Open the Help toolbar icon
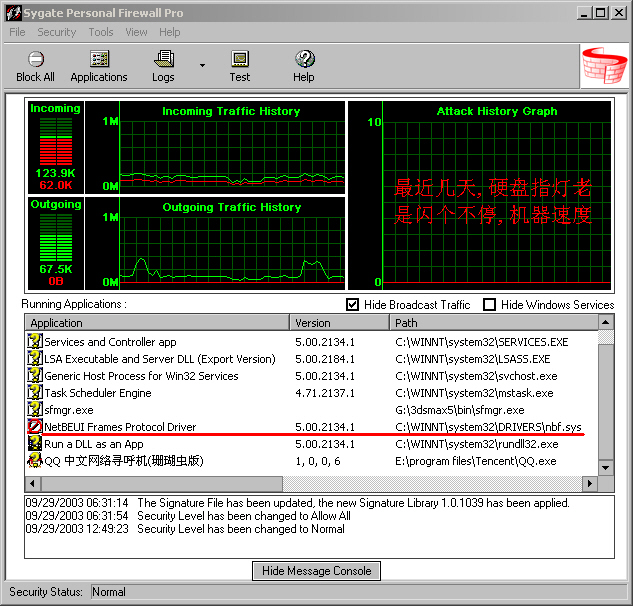This screenshot has height=606, width=633. coord(304,59)
